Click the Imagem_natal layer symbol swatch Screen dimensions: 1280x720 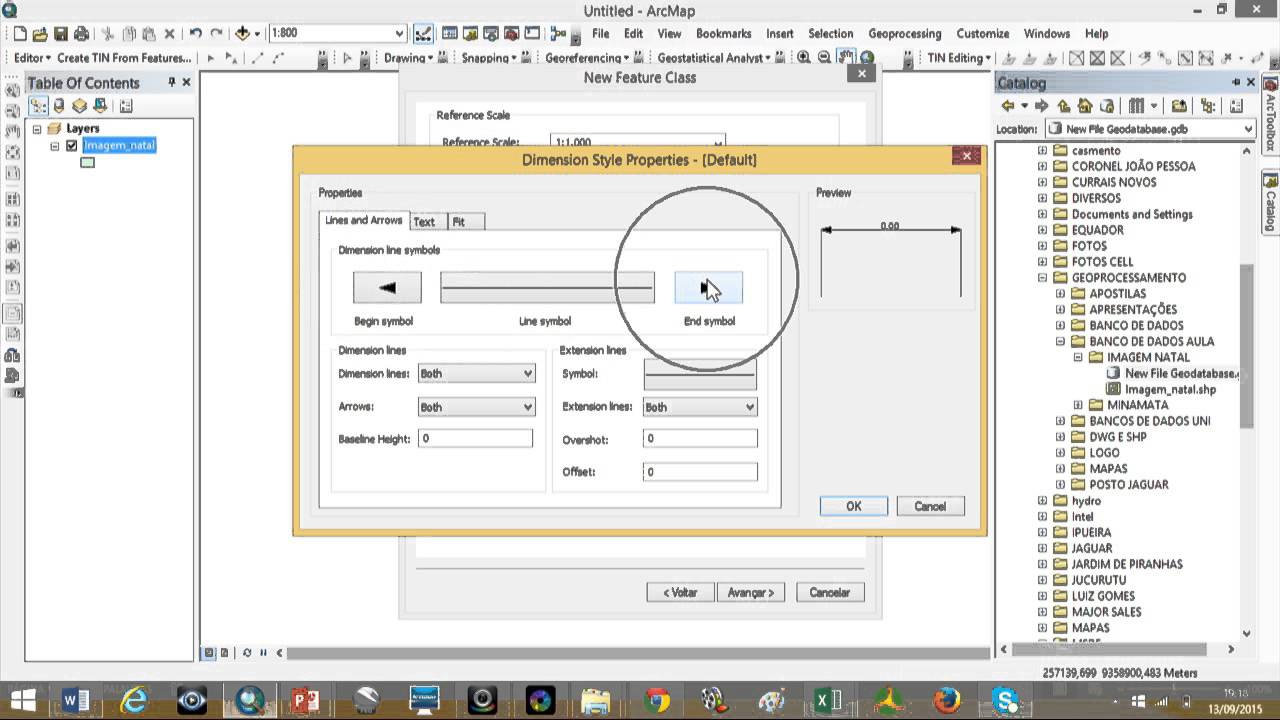[87, 162]
